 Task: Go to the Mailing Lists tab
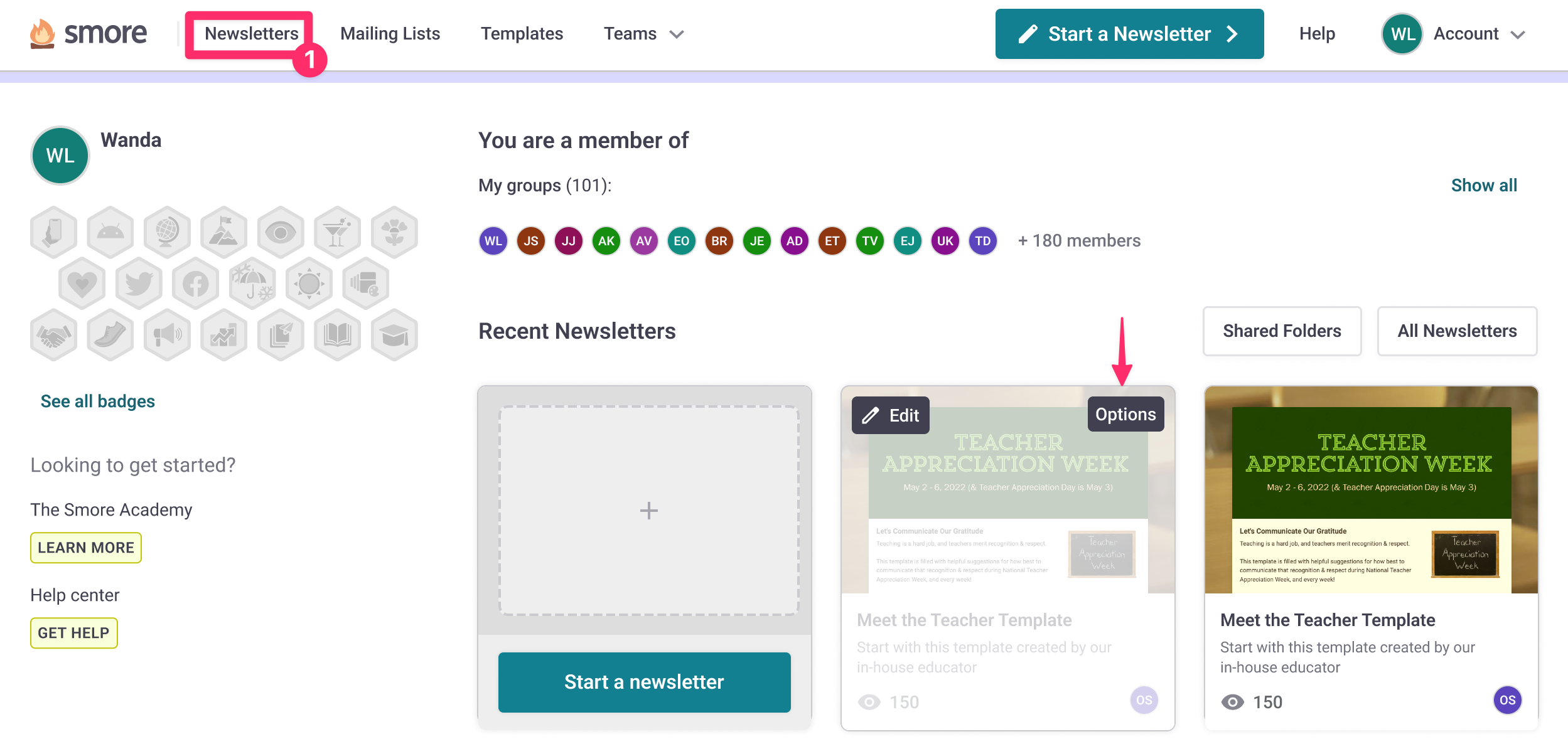(390, 34)
